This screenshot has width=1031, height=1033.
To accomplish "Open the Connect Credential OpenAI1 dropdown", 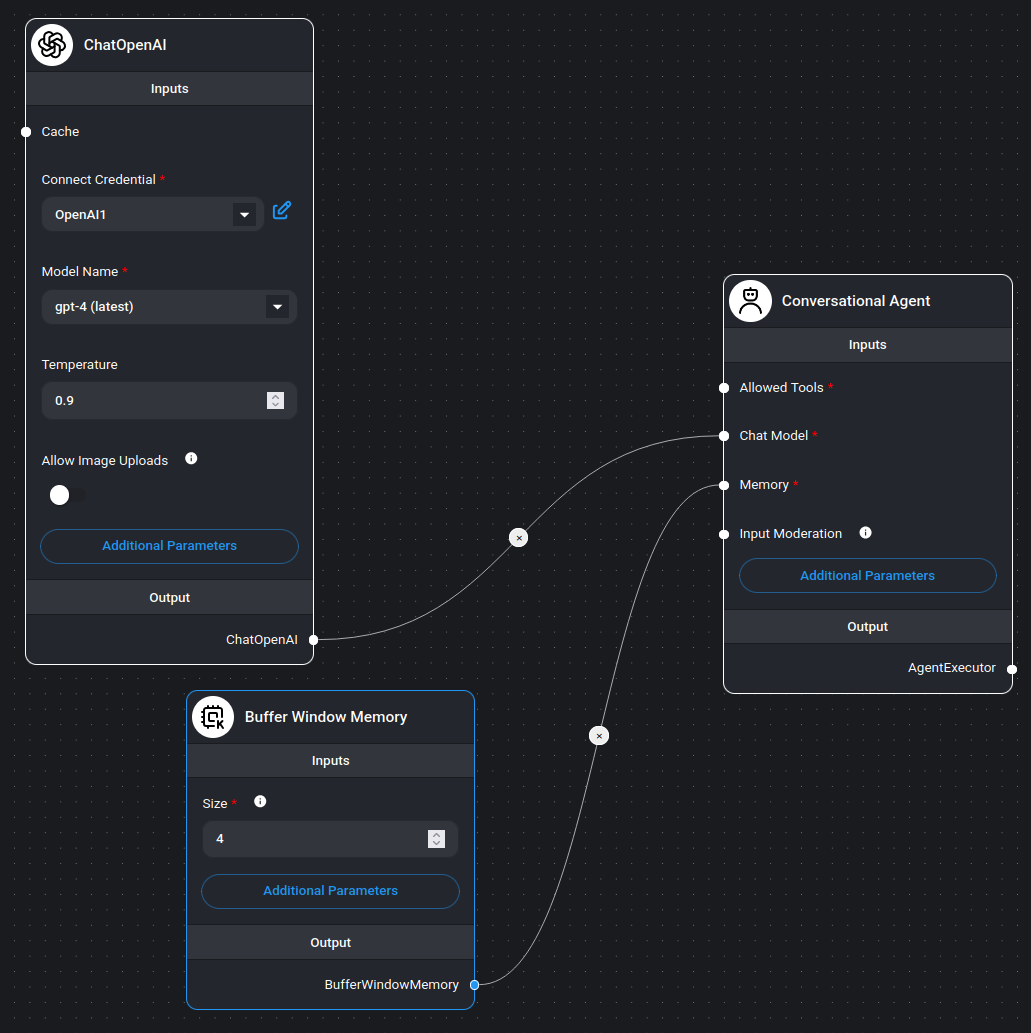I will tap(153, 214).
